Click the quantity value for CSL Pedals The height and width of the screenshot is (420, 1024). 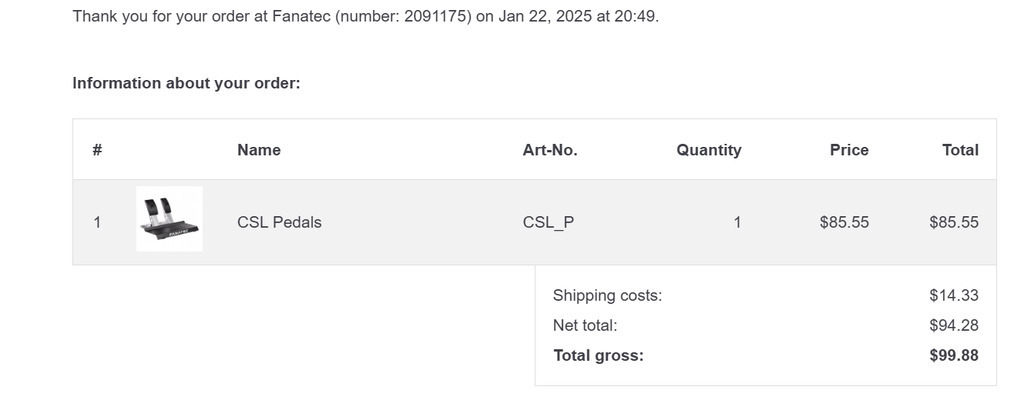(737, 222)
